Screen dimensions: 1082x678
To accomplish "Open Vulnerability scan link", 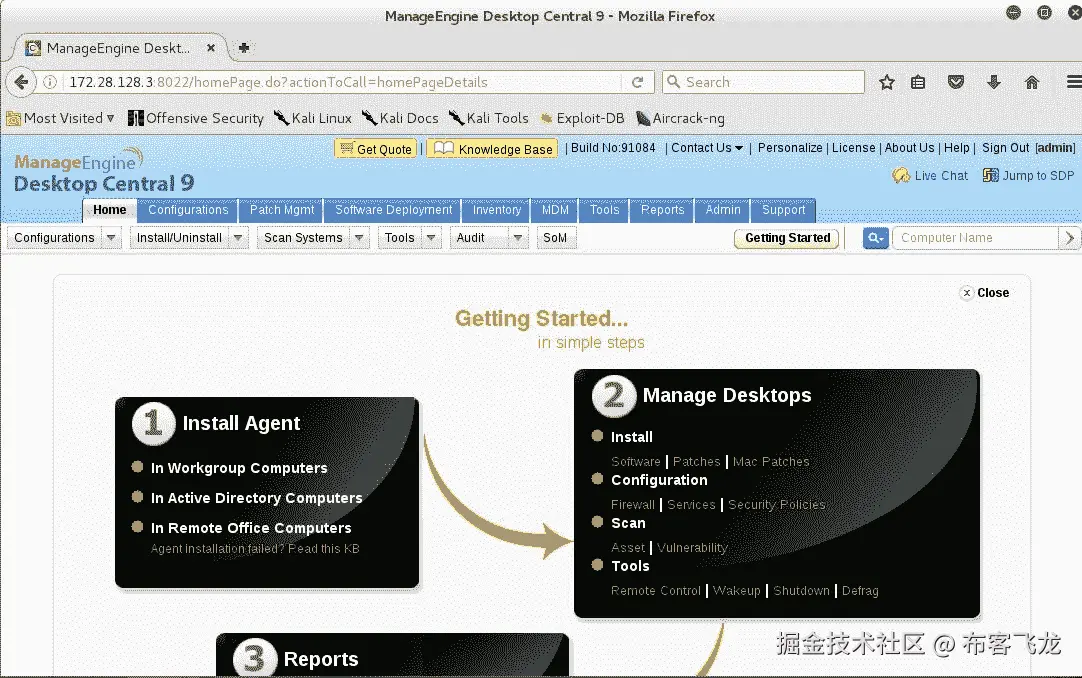I will tap(692, 548).
